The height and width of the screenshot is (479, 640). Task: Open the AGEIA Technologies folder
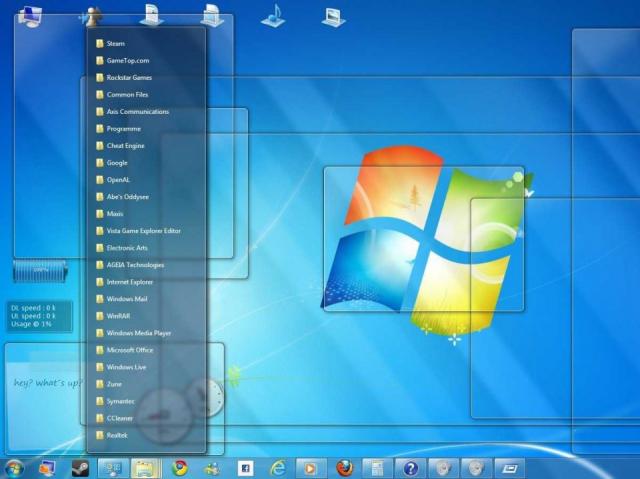click(130, 265)
